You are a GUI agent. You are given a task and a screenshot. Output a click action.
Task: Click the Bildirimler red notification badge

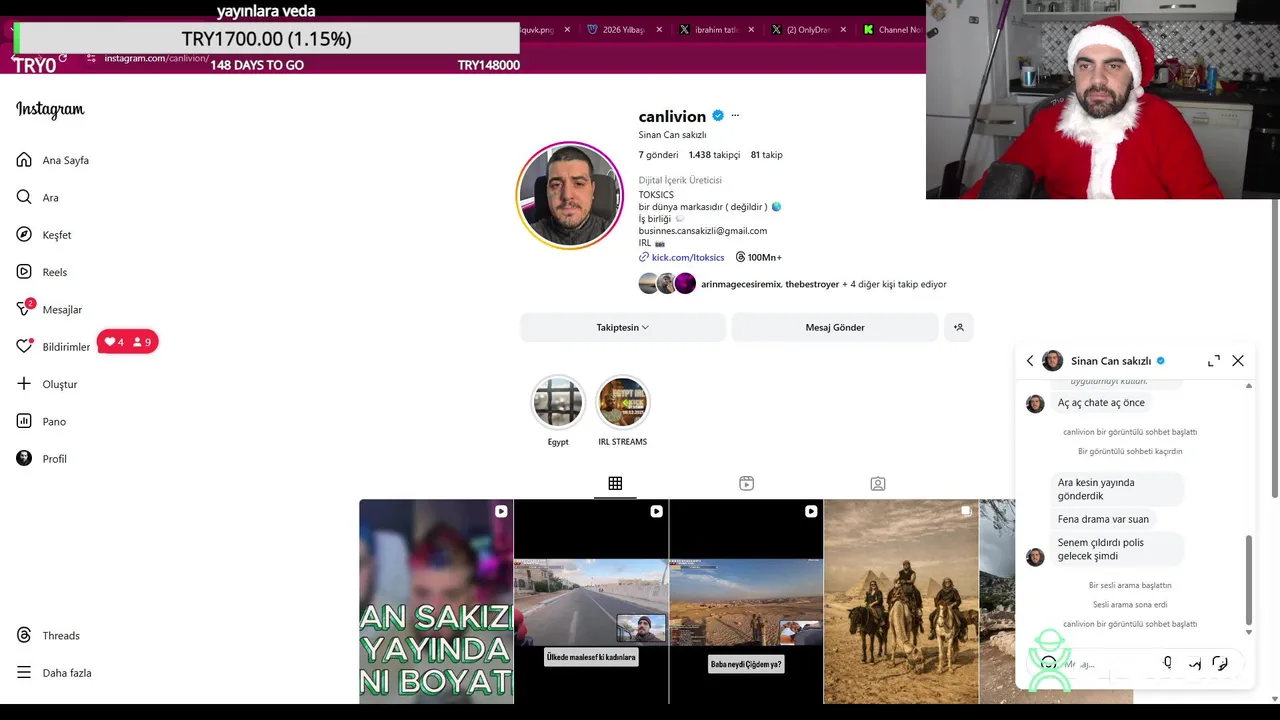(128, 342)
